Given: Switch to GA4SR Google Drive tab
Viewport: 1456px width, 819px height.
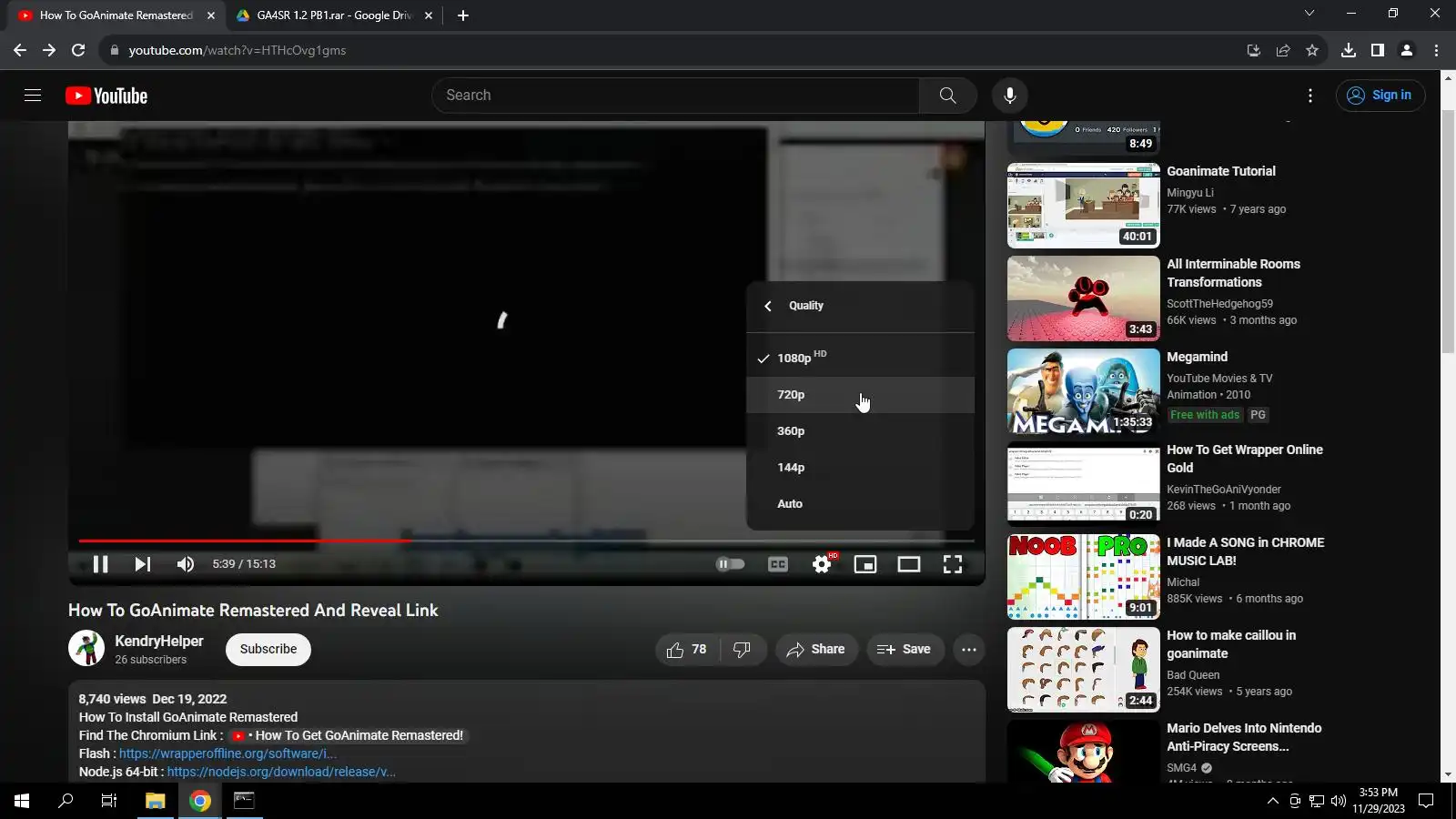Looking at the screenshot, I should pyautogui.click(x=332, y=15).
